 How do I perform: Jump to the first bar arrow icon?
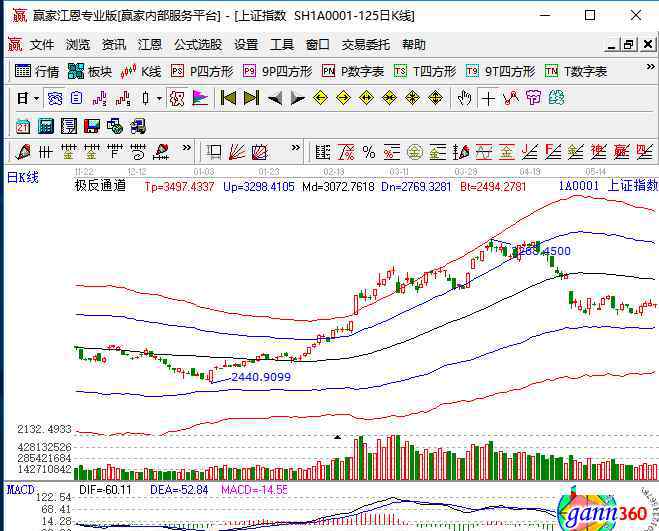coord(227,98)
